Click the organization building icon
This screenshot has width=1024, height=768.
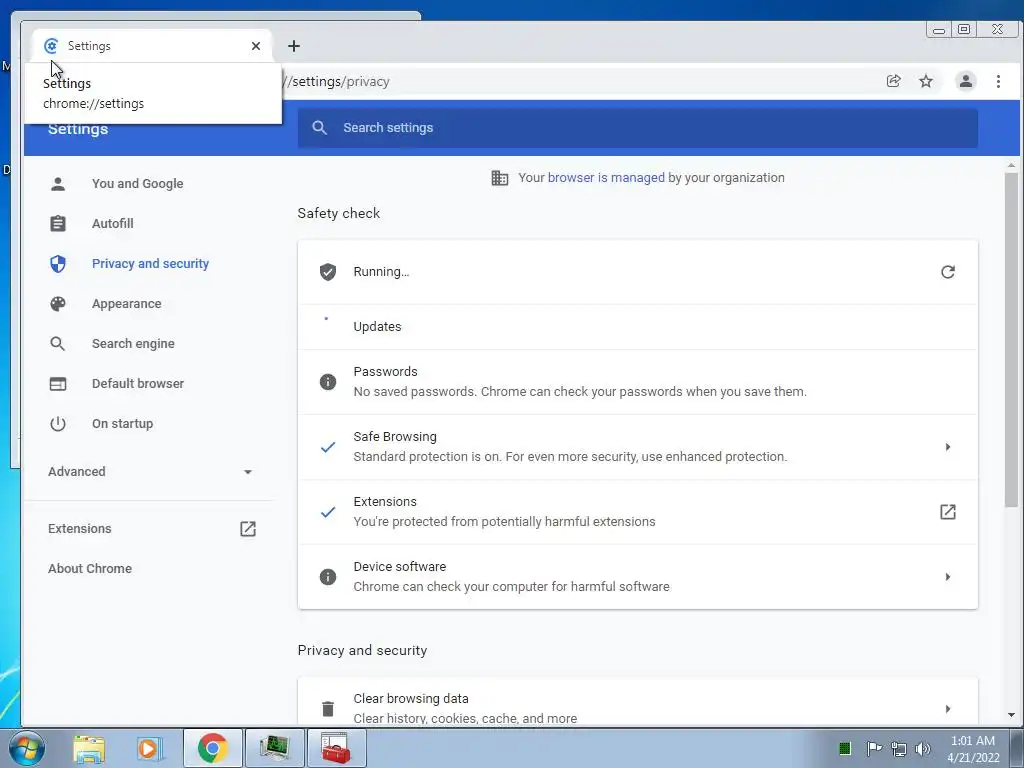coord(500,178)
